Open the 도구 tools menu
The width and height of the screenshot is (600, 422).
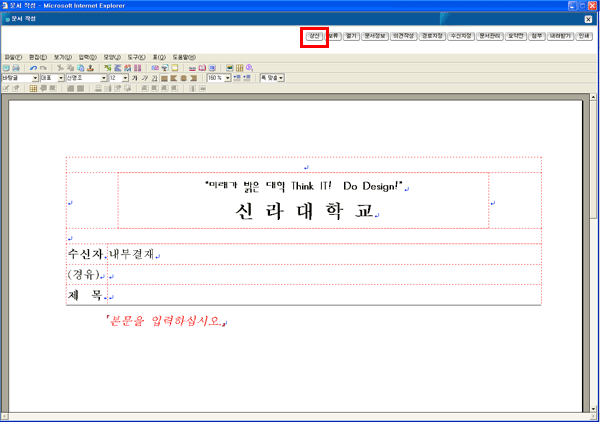[x=137, y=57]
